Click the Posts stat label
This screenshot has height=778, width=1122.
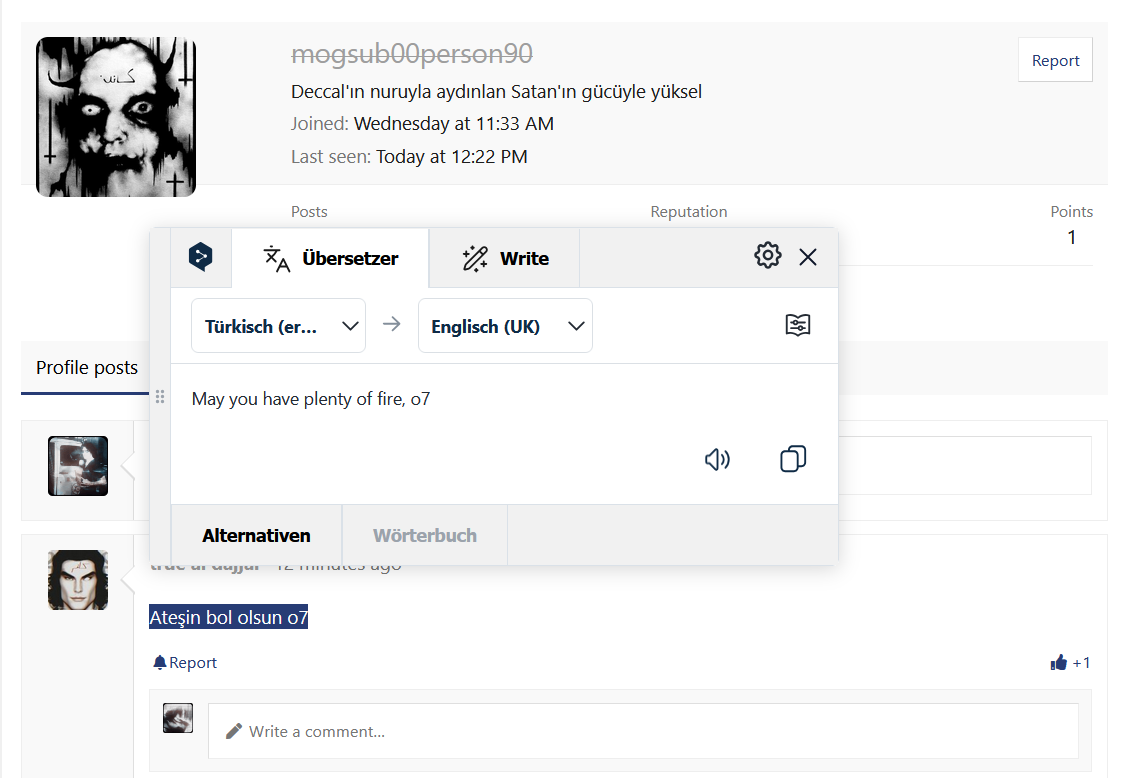pyautogui.click(x=309, y=212)
